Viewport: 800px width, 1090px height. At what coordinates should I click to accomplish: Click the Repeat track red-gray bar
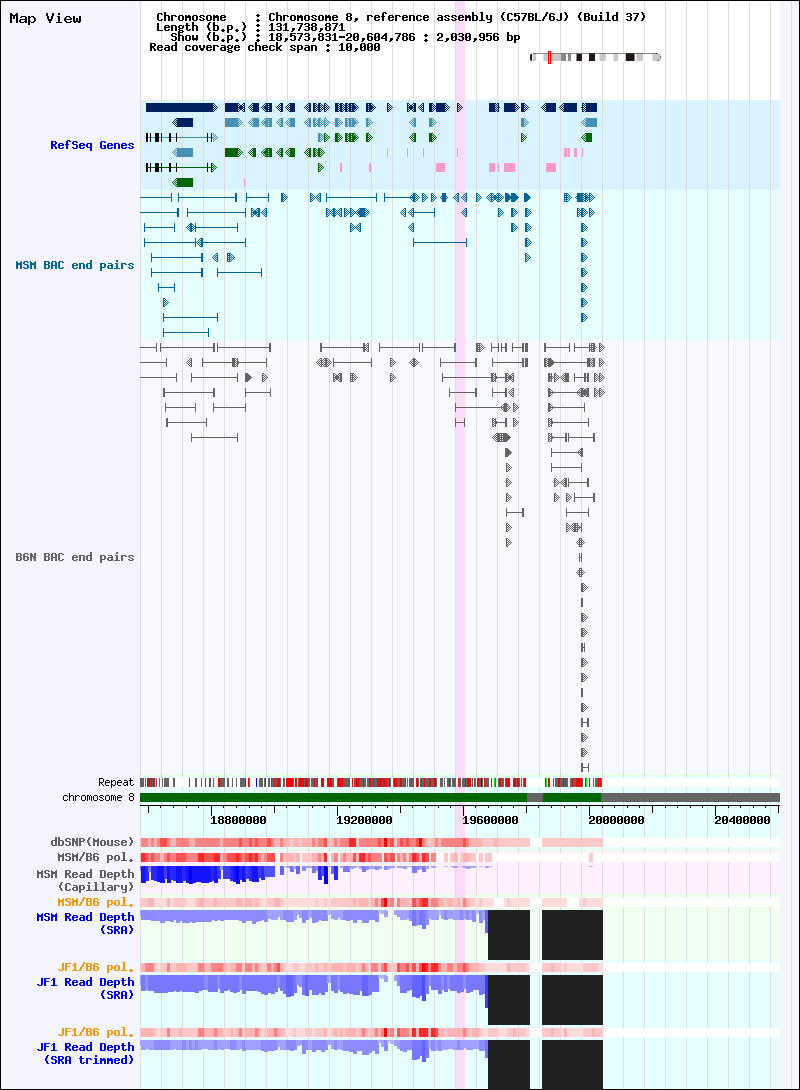370,782
